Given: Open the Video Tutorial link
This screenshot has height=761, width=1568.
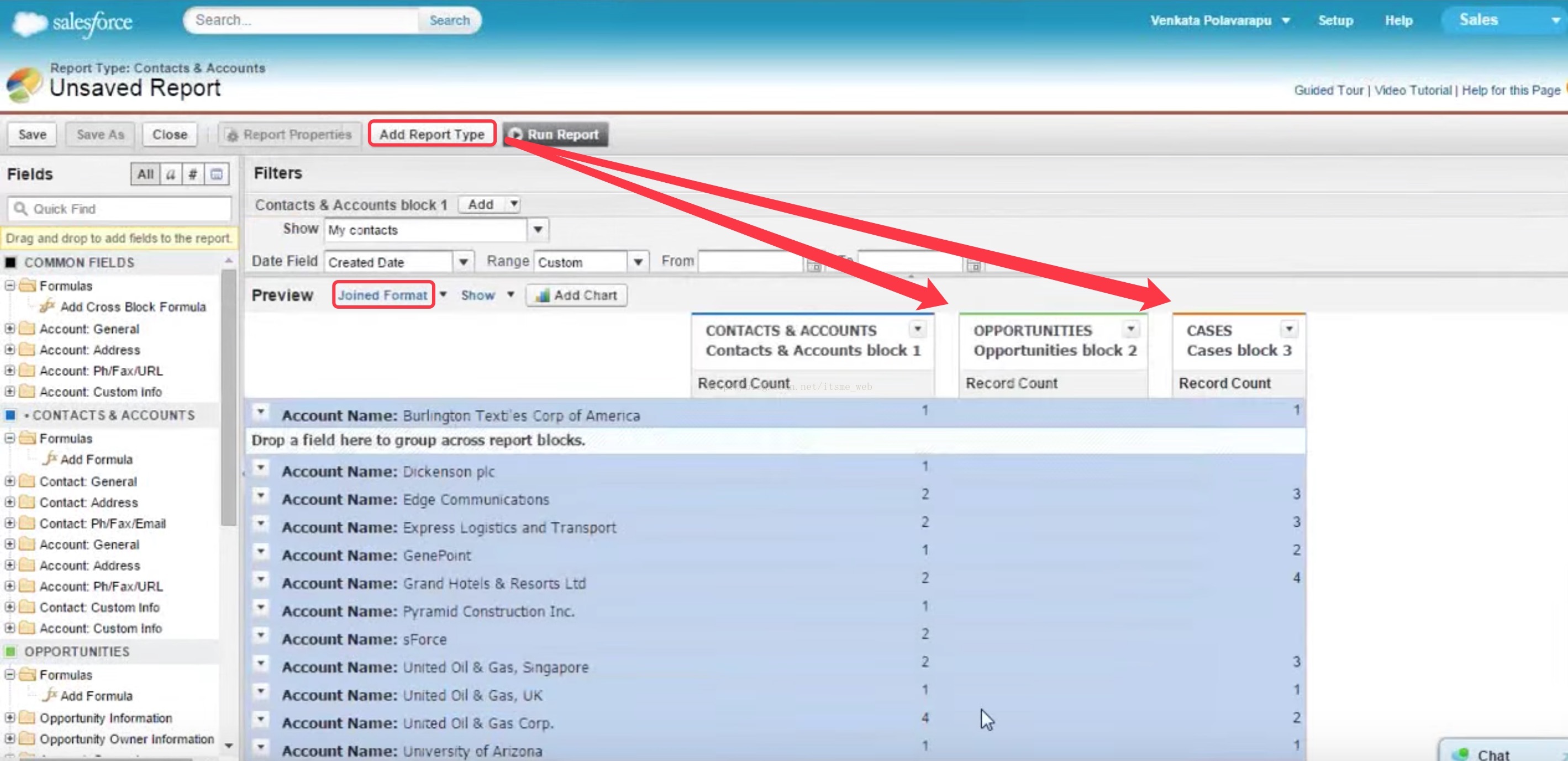Looking at the screenshot, I should click(1412, 90).
